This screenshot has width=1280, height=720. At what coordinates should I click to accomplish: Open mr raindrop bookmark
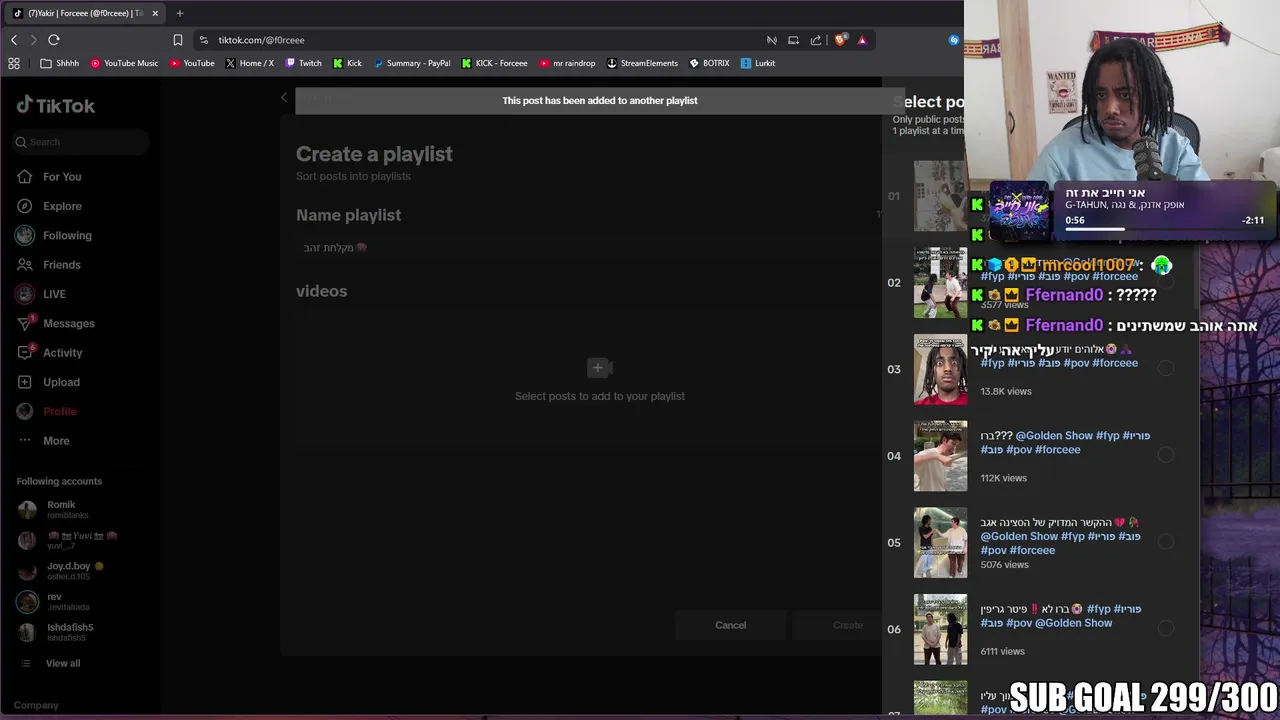click(567, 63)
